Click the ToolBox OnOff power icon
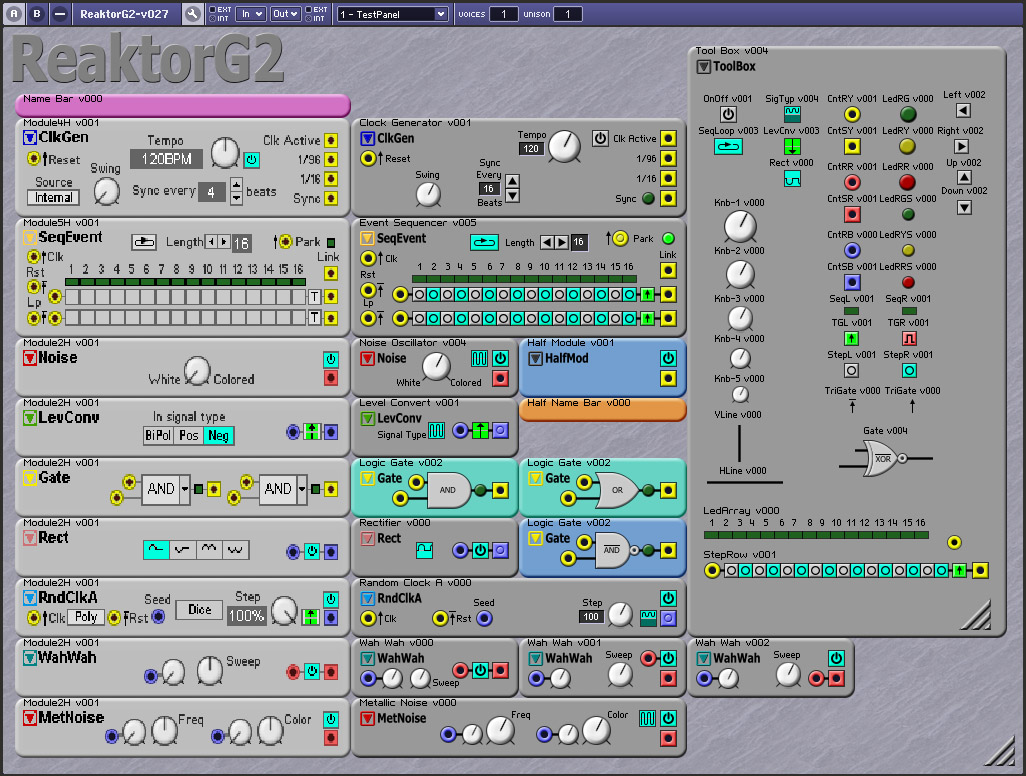The image size is (1026, 776). [x=728, y=115]
